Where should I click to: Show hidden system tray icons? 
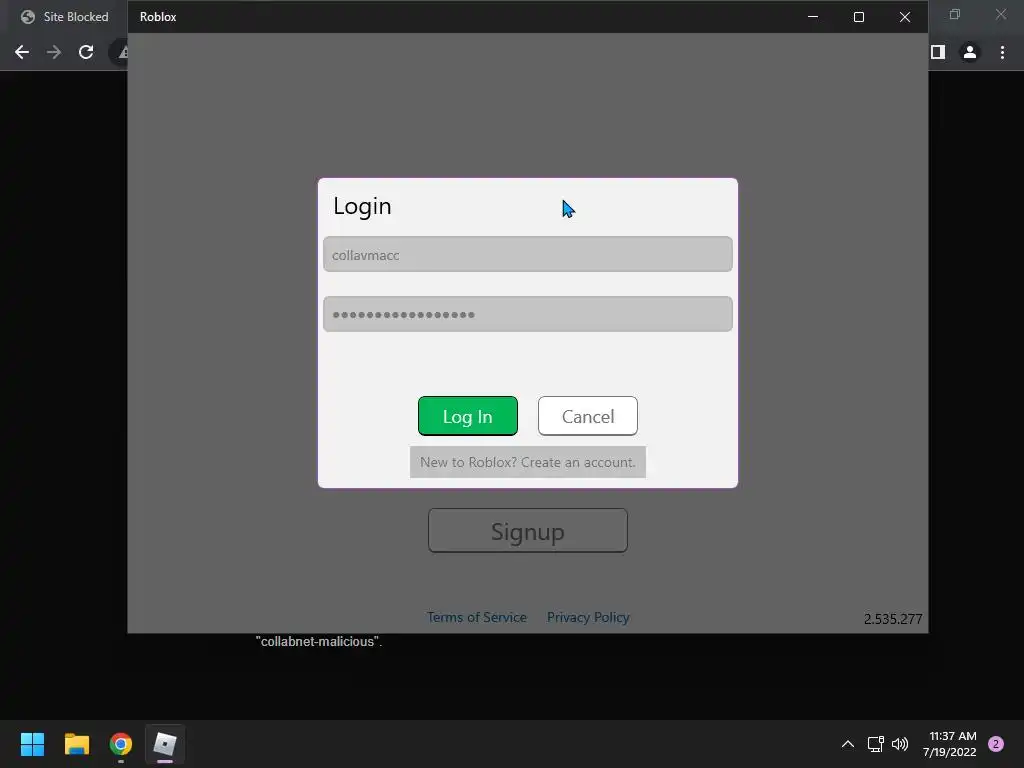(848, 744)
